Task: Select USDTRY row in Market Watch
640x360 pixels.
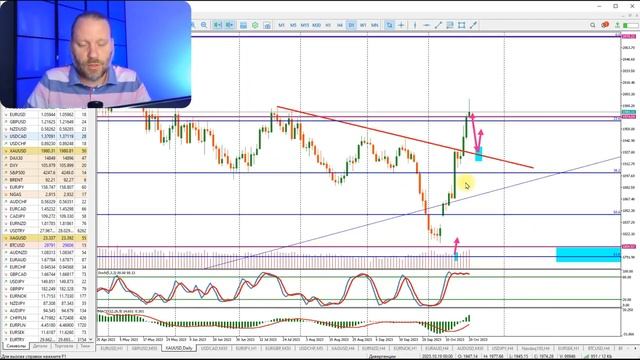Action: (46, 231)
